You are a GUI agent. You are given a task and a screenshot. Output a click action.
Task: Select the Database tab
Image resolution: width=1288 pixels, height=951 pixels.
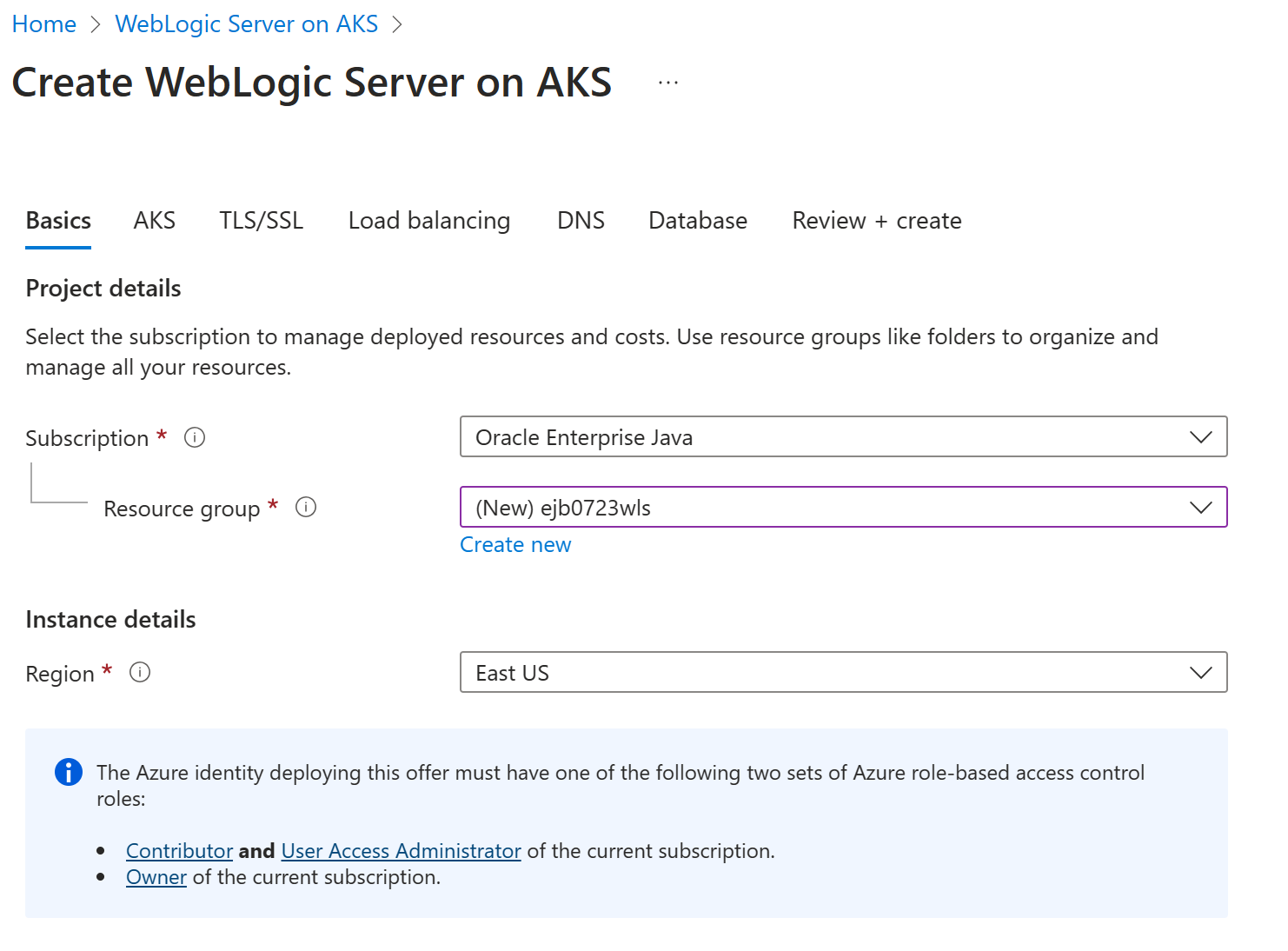698,221
